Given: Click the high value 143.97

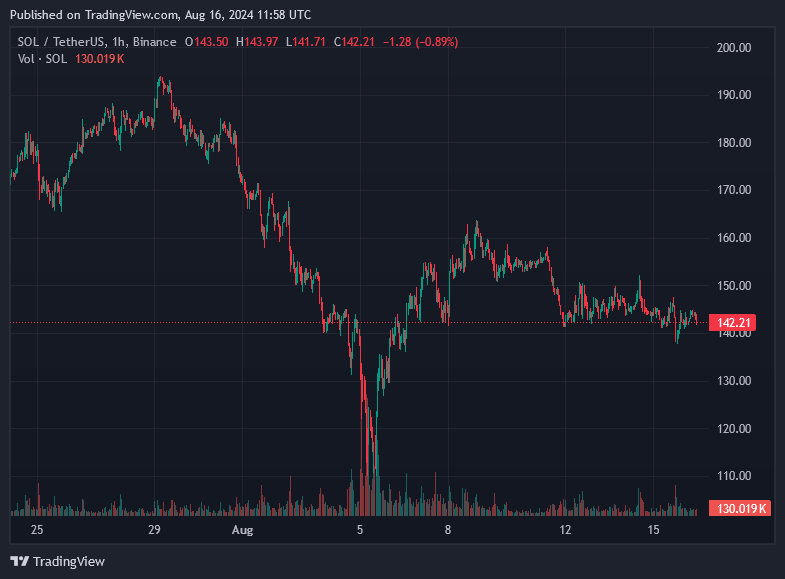Looking at the screenshot, I should pyautogui.click(x=261, y=42).
